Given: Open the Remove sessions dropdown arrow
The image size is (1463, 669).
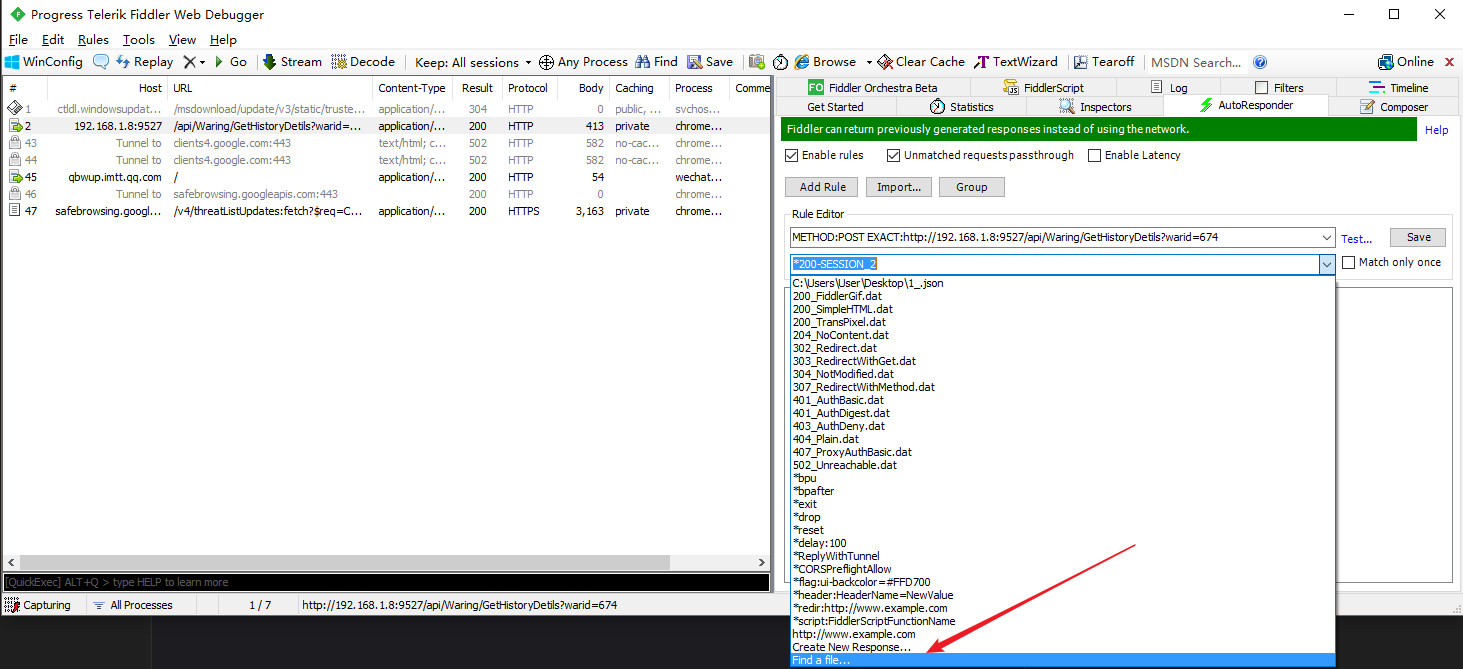Looking at the screenshot, I should pos(203,62).
